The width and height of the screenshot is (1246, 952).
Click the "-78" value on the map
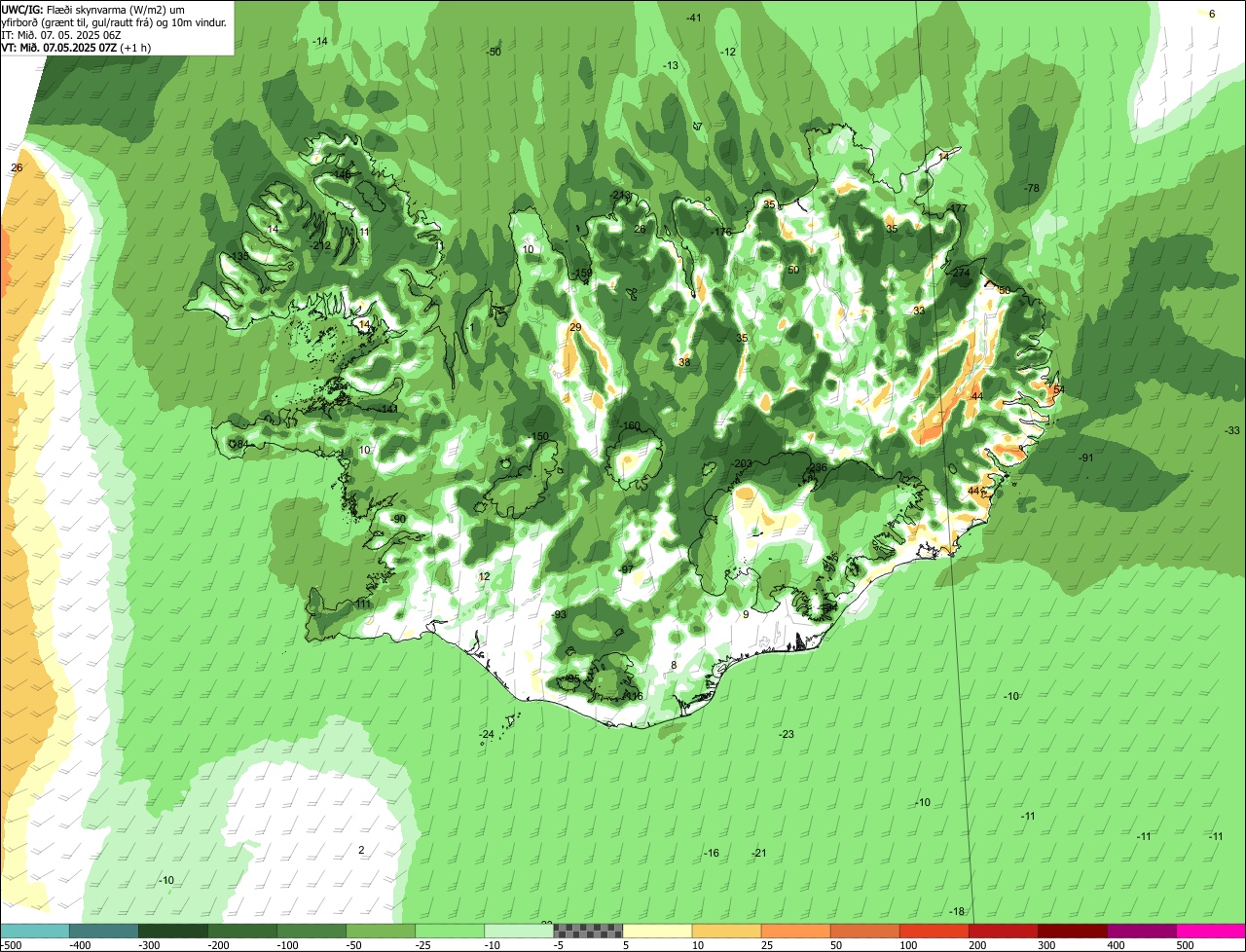[x=1032, y=188]
